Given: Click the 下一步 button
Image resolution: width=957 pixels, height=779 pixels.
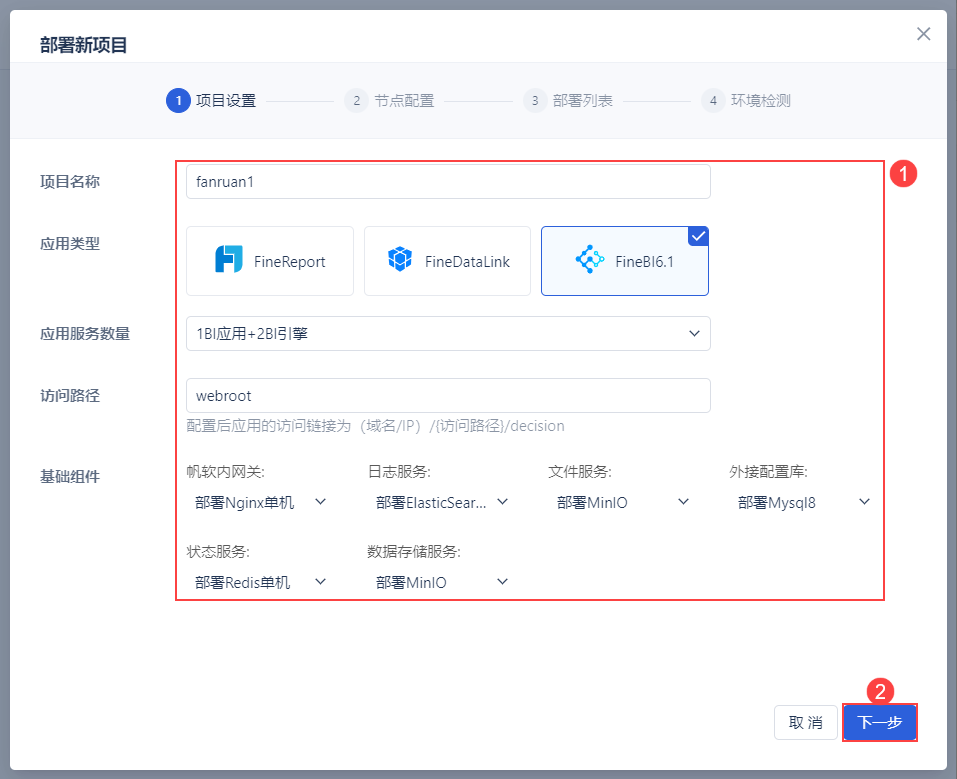Looking at the screenshot, I should [x=879, y=723].
